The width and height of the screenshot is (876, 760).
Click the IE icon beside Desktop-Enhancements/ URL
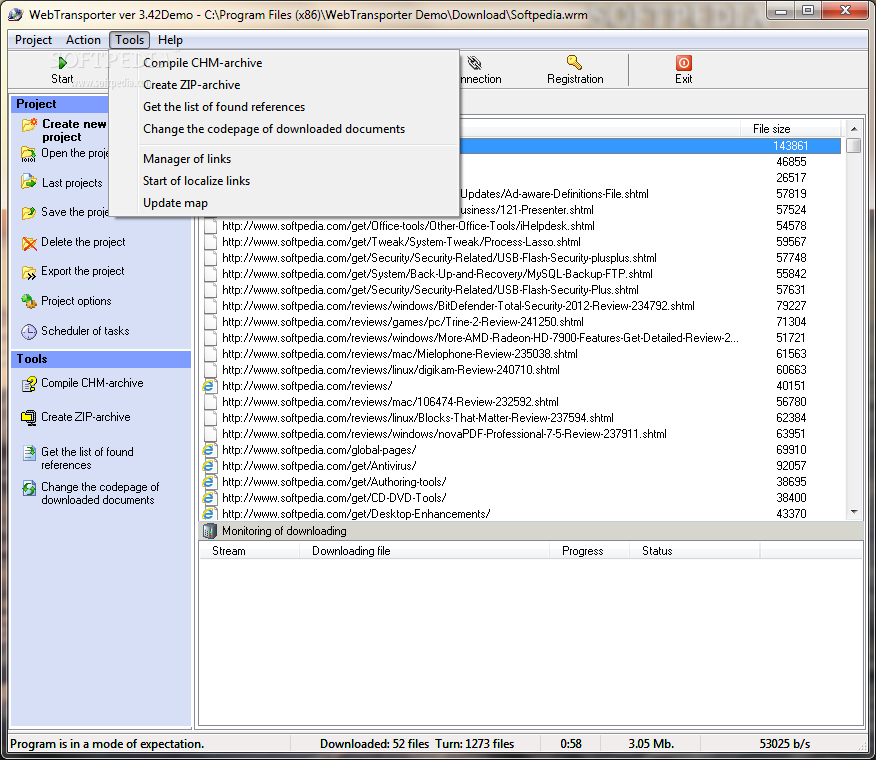point(209,514)
